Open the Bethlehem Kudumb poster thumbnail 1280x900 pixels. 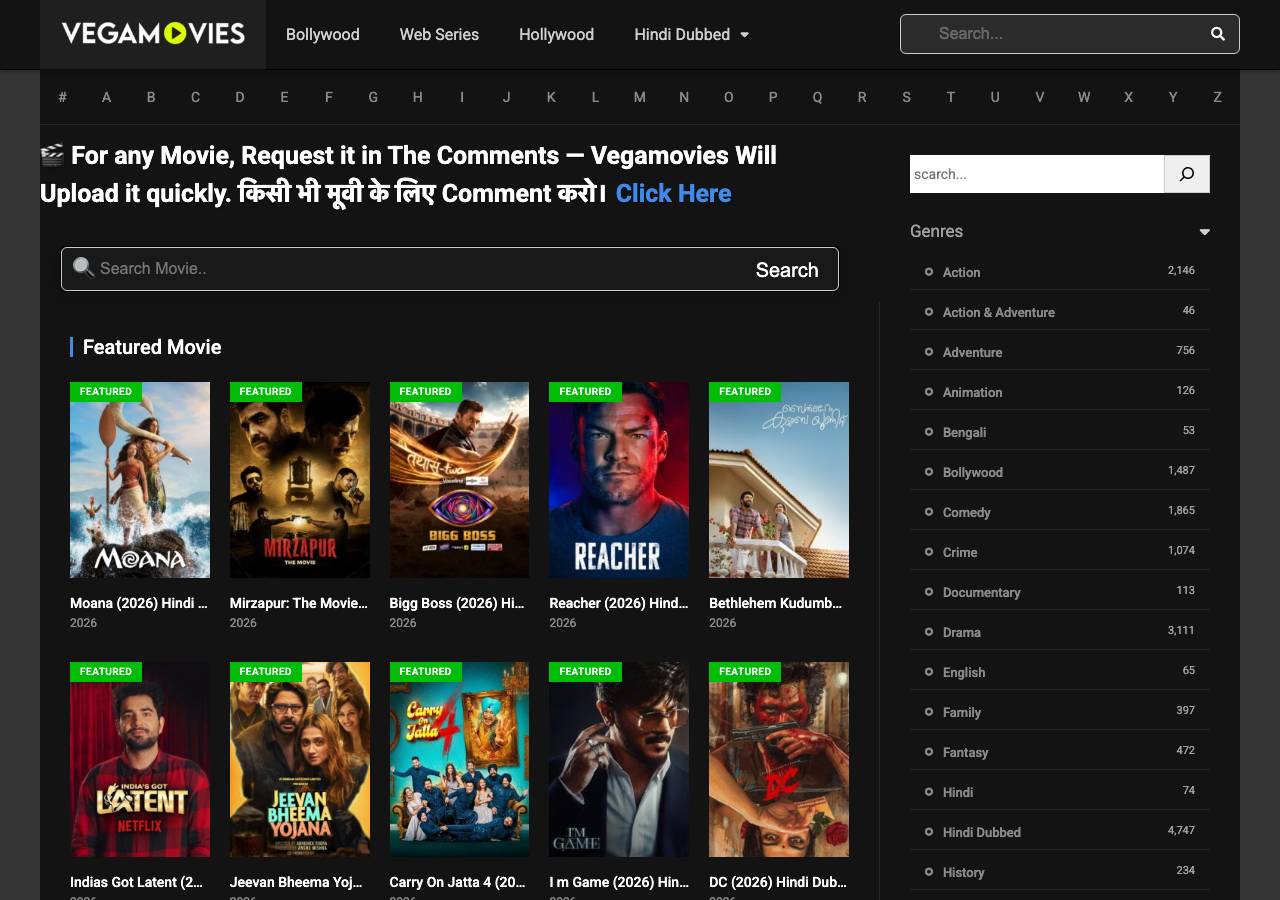pyautogui.click(x=779, y=480)
